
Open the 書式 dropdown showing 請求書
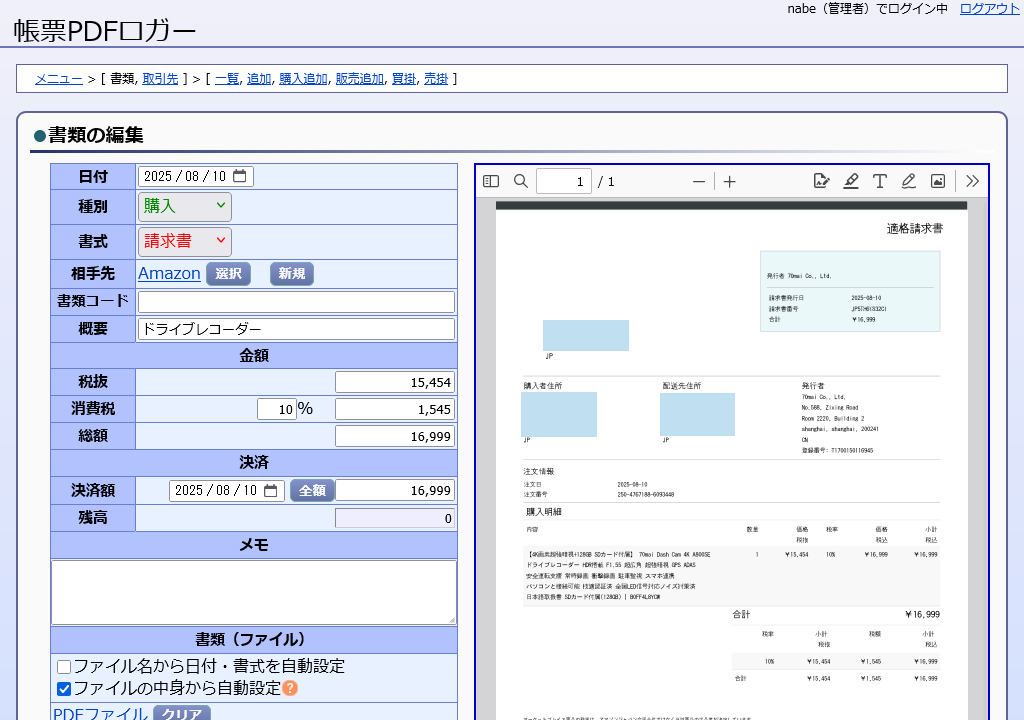184,241
